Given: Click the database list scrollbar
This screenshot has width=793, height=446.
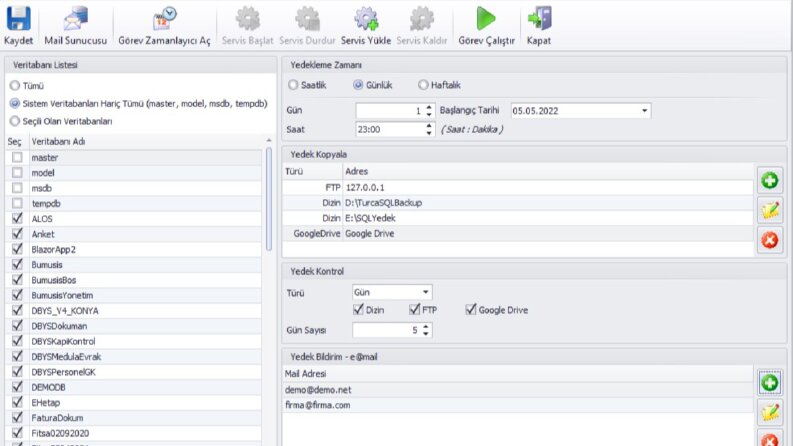Looking at the screenshot, I should coord(269,199).
